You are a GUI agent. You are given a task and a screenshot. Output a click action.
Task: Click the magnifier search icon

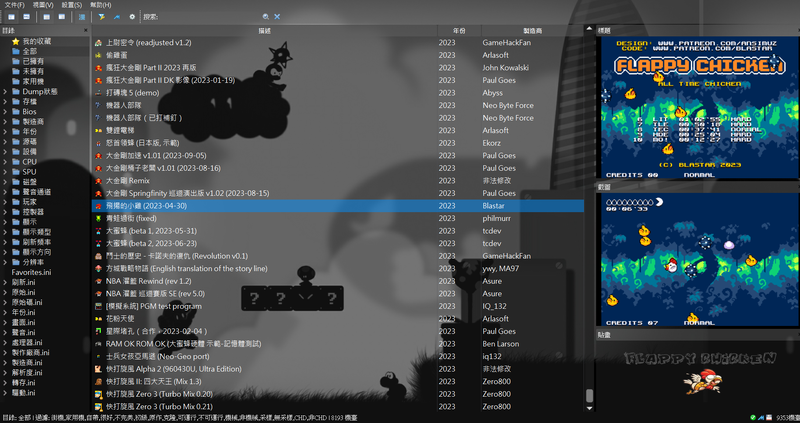tap(266, 17)
